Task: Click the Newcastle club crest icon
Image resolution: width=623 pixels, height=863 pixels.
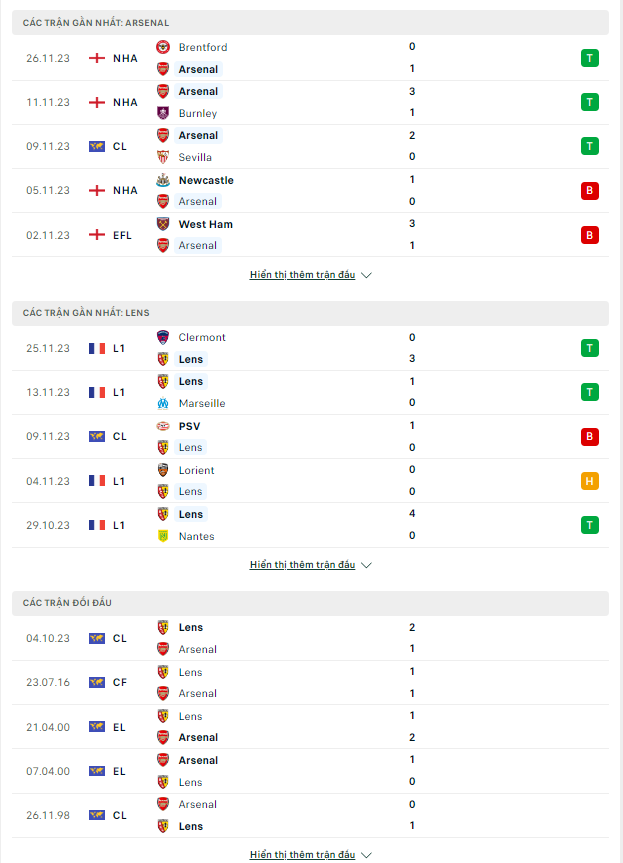Action: click(163, 180)
